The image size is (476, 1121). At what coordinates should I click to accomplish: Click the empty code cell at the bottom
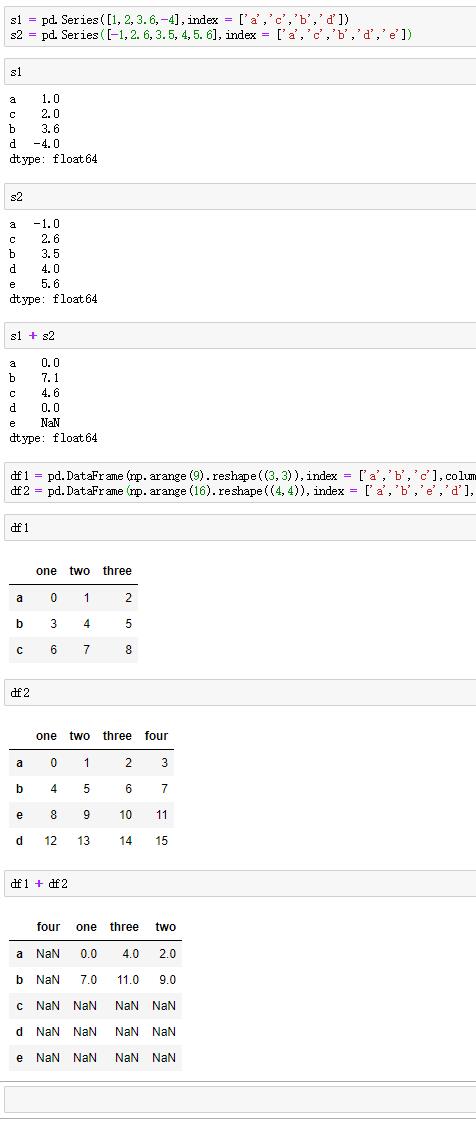240,1100
